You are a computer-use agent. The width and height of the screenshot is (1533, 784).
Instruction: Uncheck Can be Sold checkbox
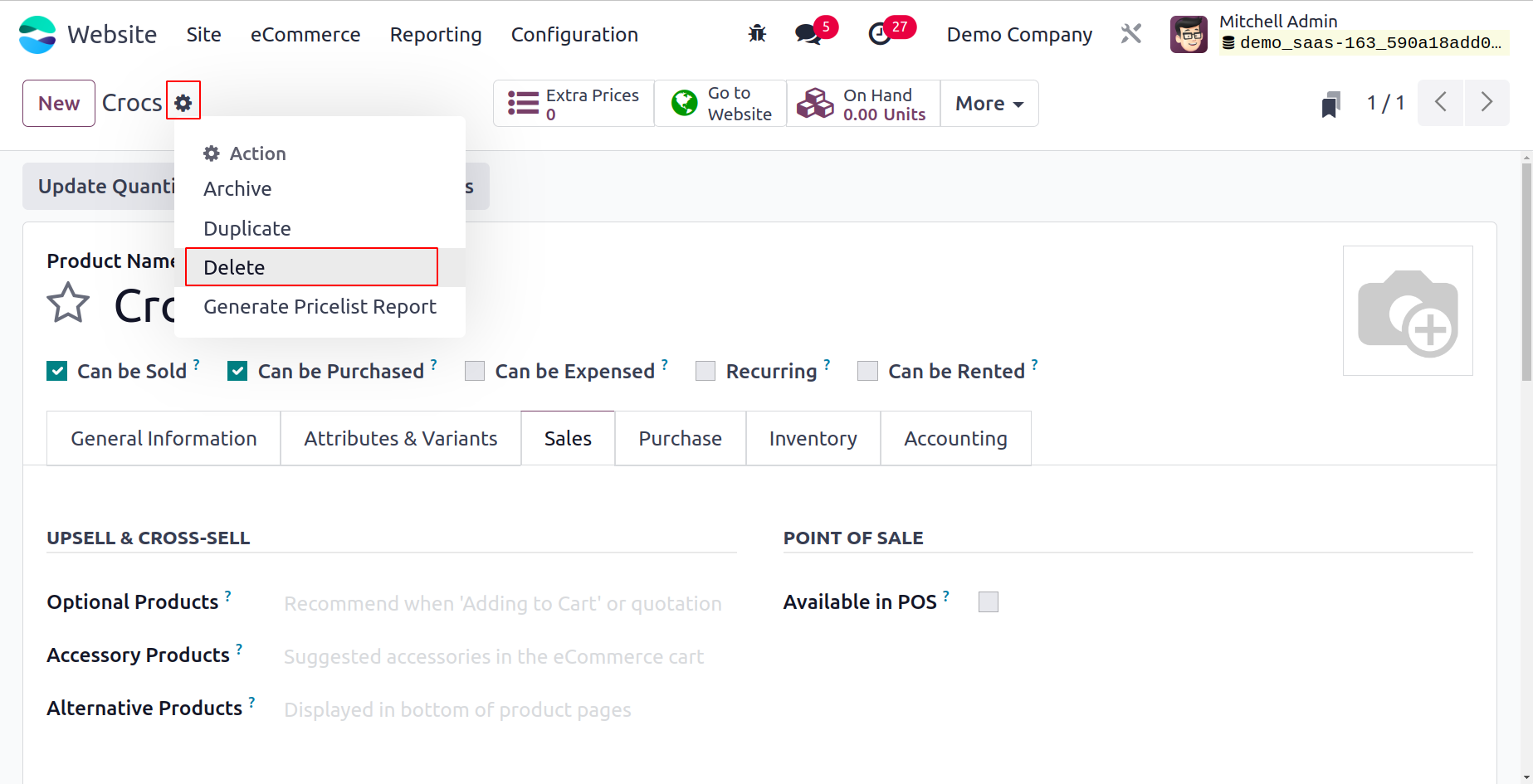(x=57, y=371)
